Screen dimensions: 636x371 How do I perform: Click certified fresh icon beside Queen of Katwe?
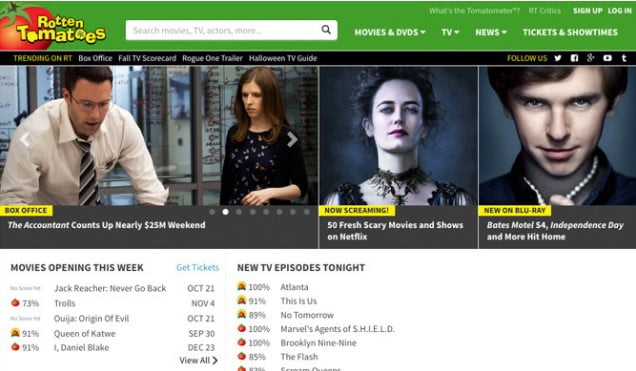[15, 333]
